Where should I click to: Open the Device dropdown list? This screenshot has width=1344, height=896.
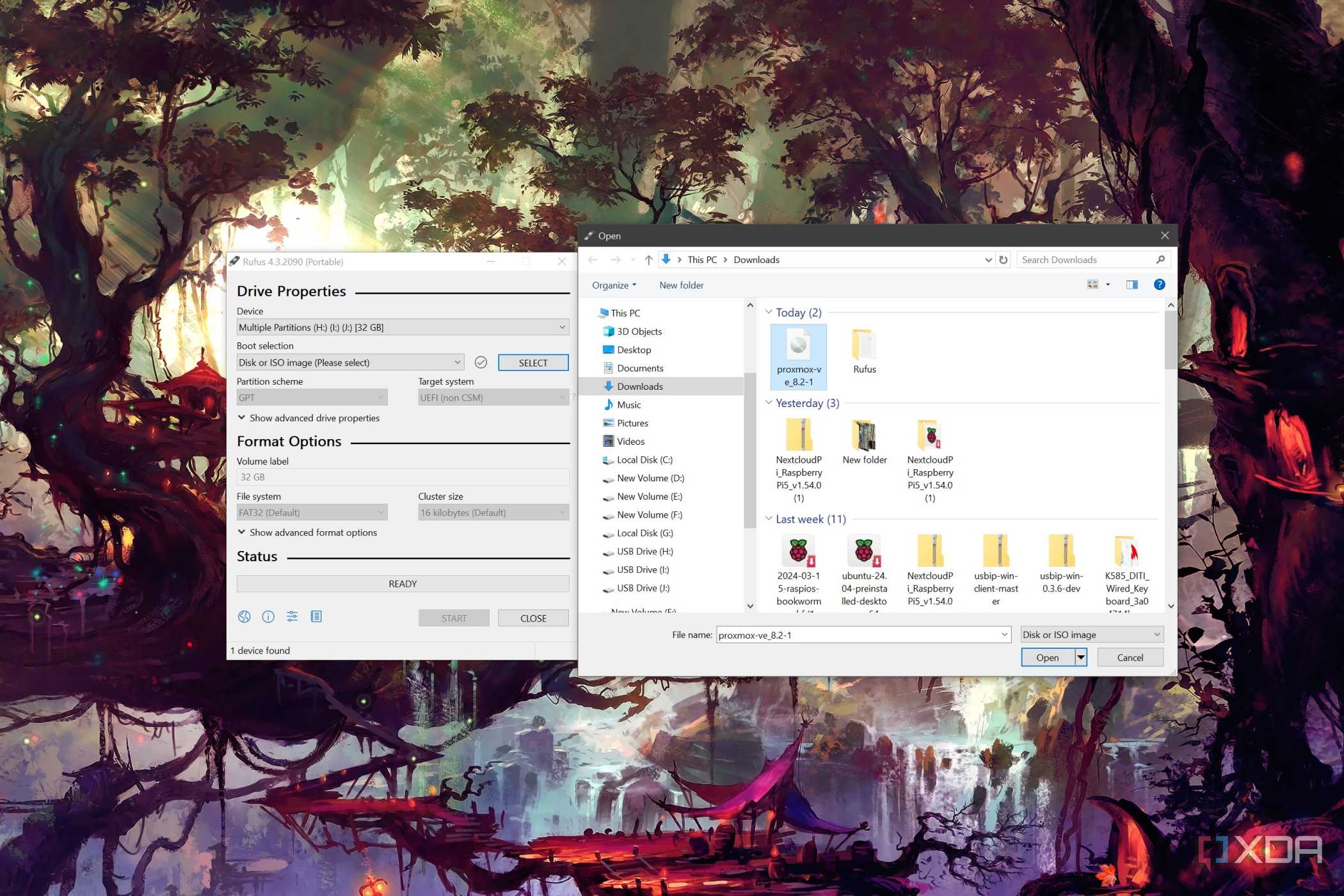[403, 328]
